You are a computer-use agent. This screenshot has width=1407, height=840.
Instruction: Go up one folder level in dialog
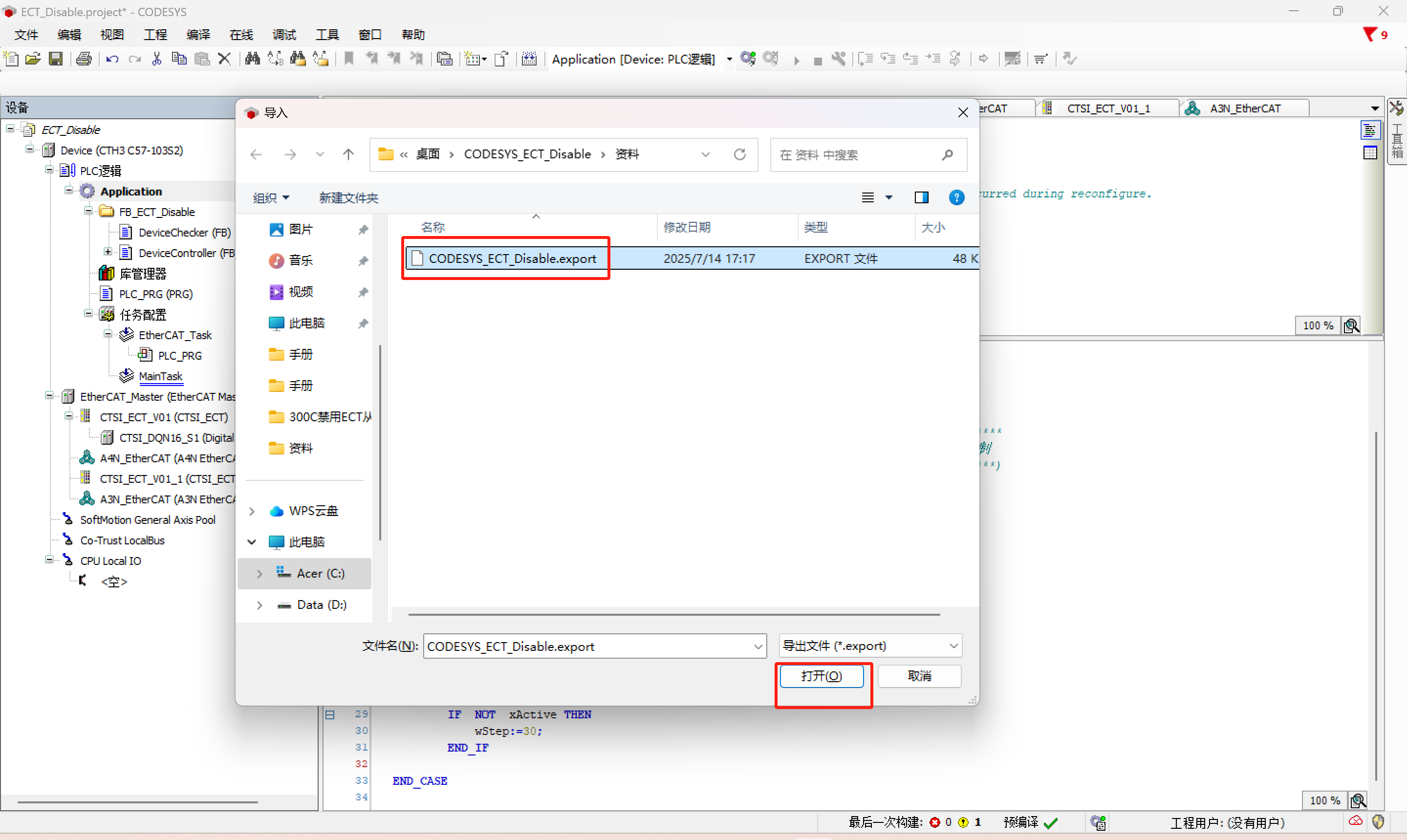[x=348, y=154]
